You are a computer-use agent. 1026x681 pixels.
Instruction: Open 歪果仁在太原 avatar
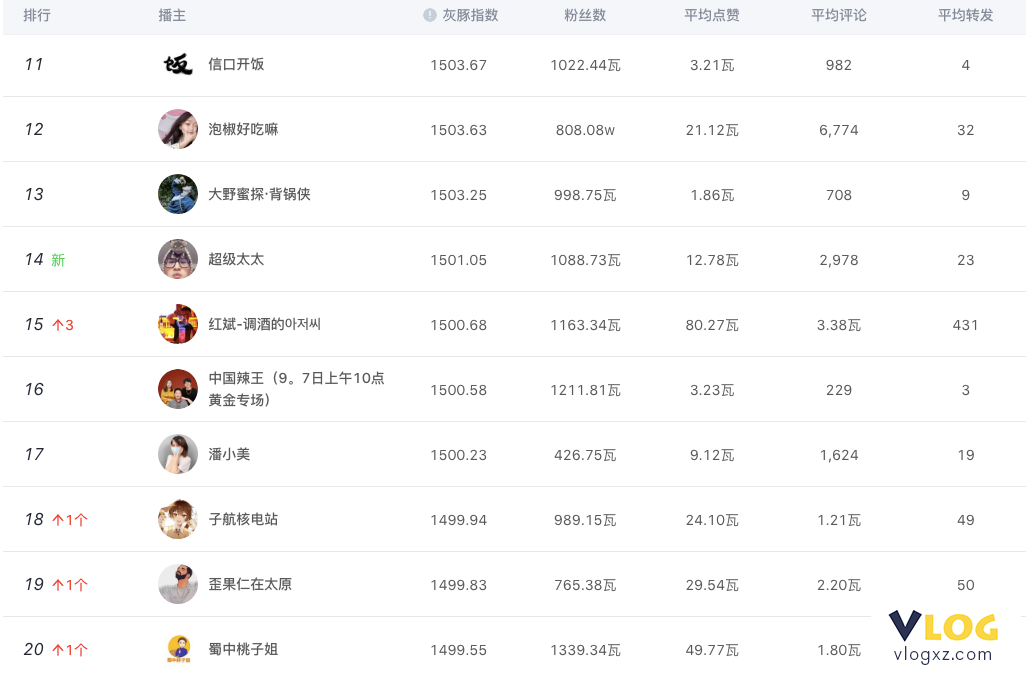pyautogui.click(x=178, y=584)
